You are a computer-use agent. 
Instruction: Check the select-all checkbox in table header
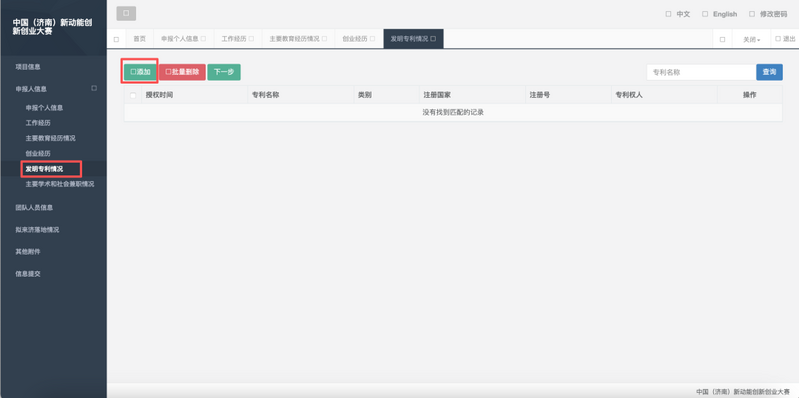click(x=134, y=95)
